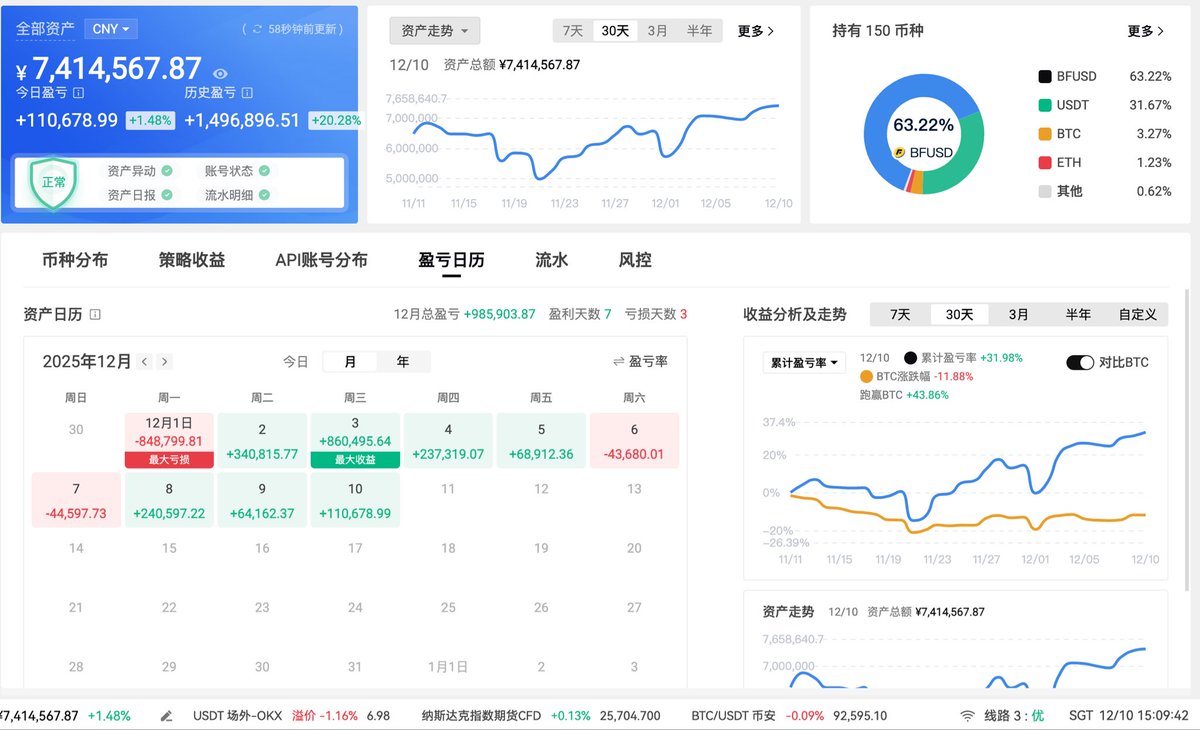Click 跑赢BTC +43.86% label
Image resolution: width=1200 pixels, height=730 pixels.
(x=904, y=394)
